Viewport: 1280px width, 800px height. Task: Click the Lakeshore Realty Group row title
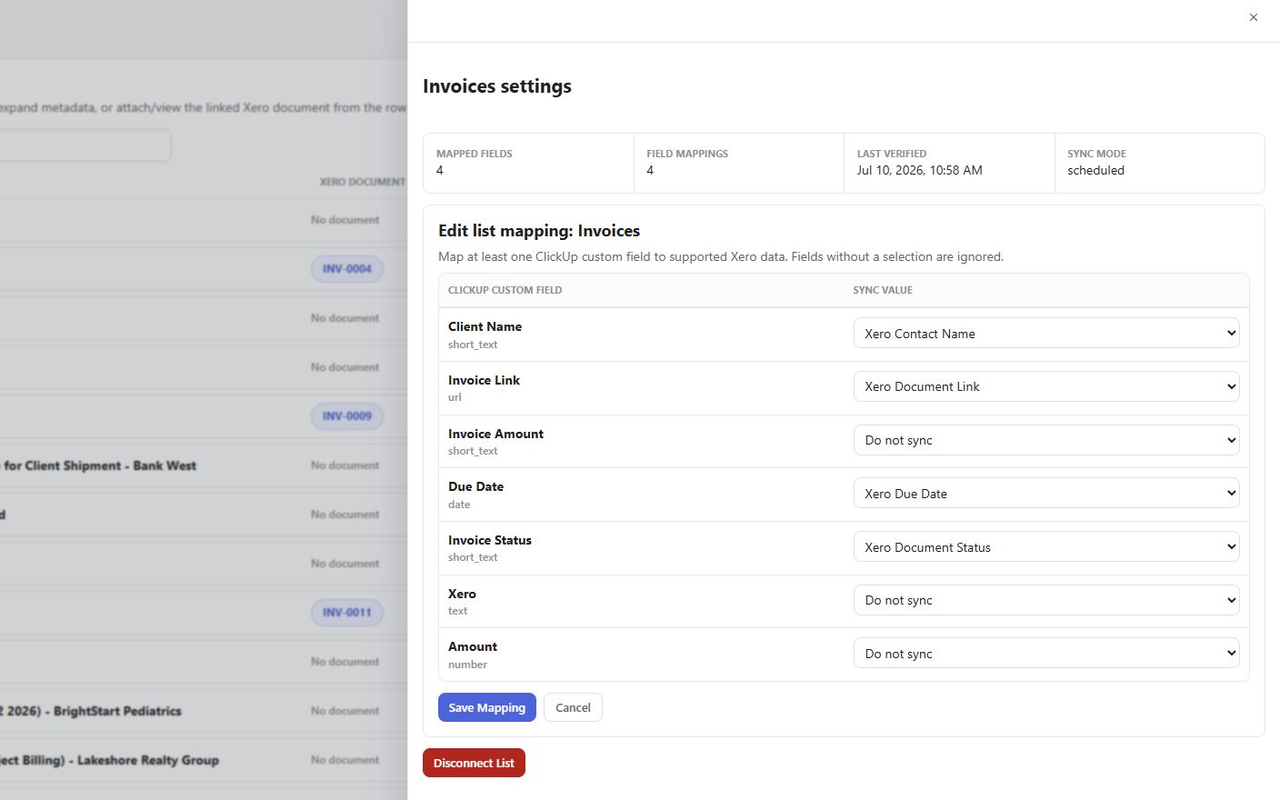pos(110,760)
